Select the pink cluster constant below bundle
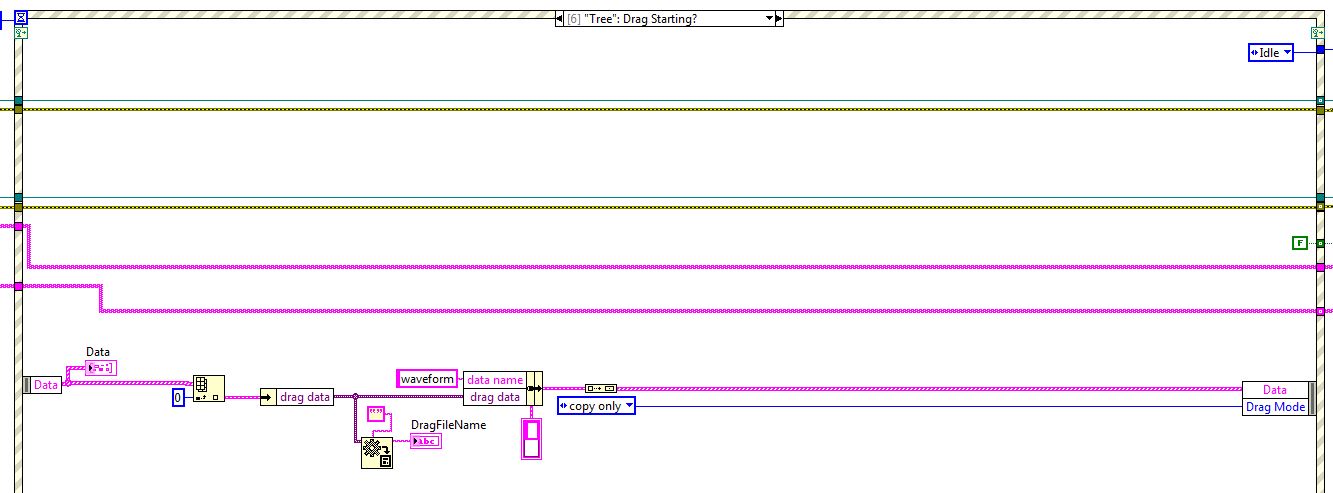 (x=531, y=439)
